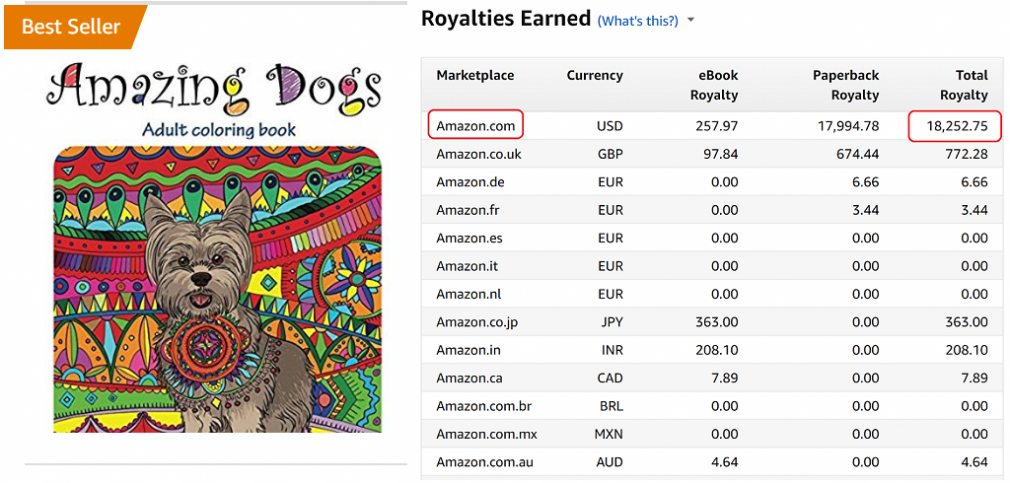Viewport: 1010px width, 483px height.
Task: Click the Amazon.de marketplace entry
Action: coord(470,182)
